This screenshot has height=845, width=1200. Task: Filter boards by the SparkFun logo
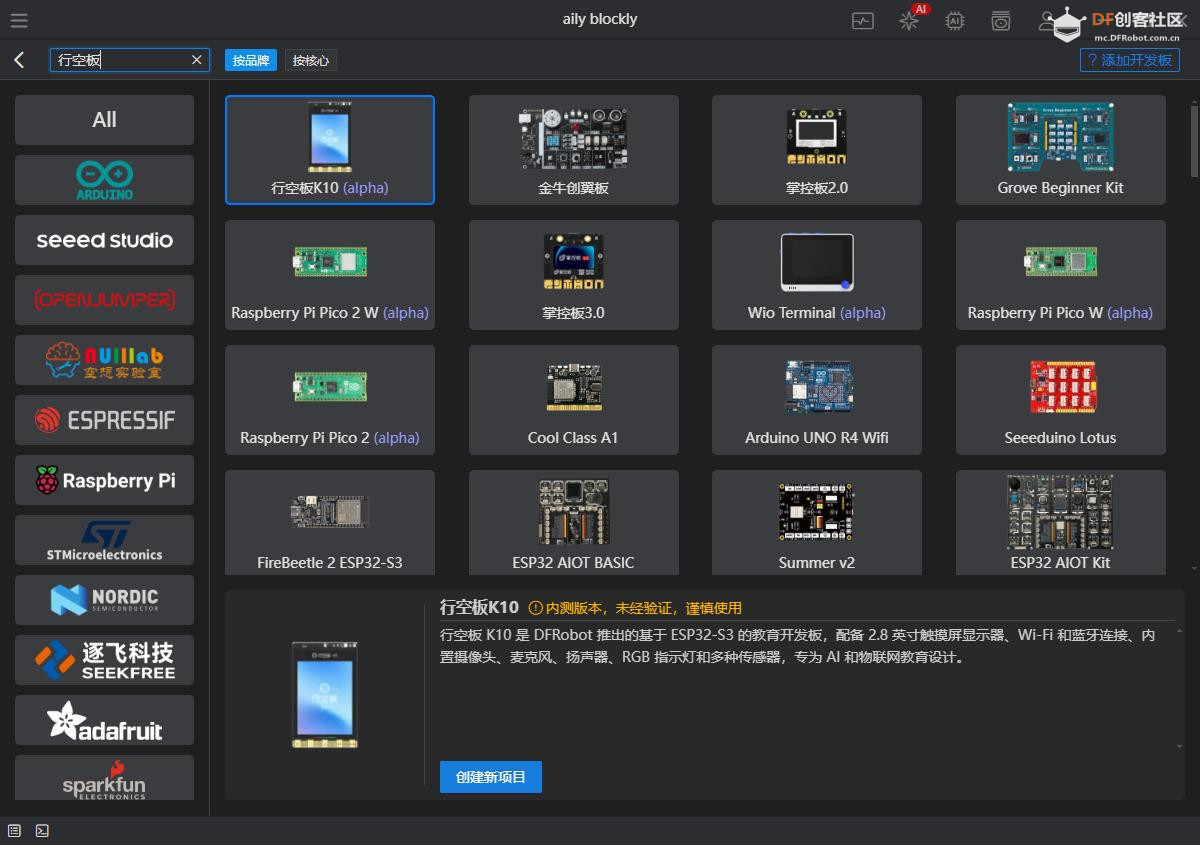coord(104,777)
